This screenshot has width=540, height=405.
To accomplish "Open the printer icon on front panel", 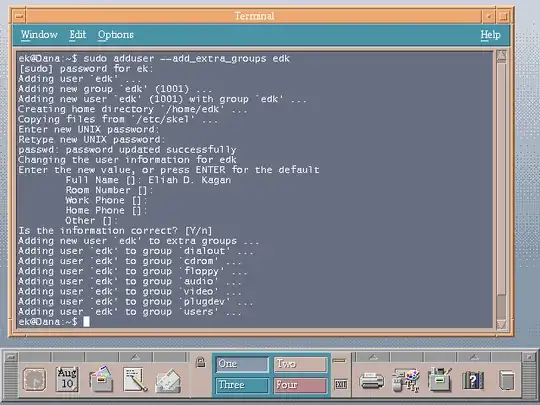I will coord(372,381).
